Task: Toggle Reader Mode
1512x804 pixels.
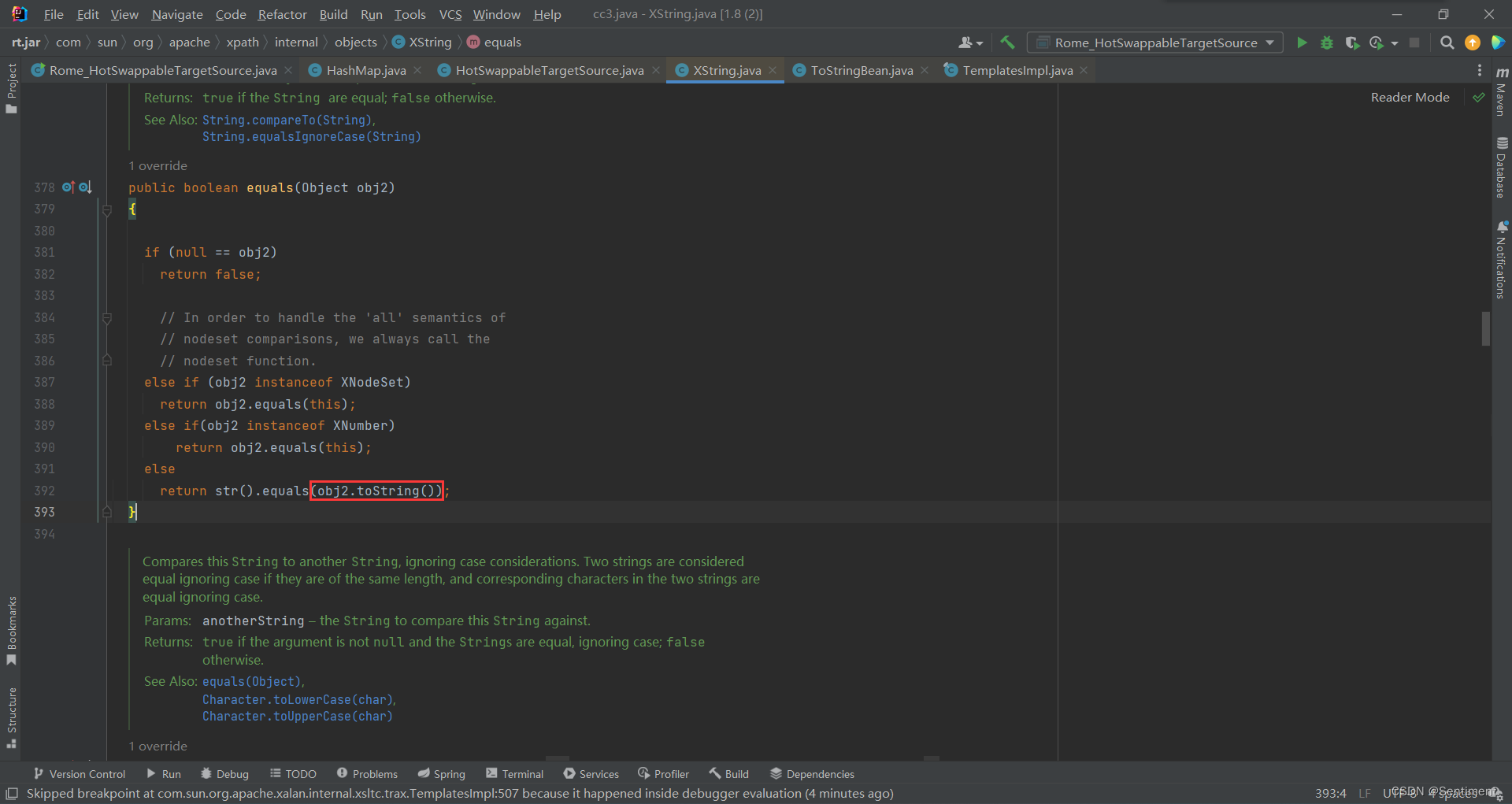Action: [x=1410, y=98]
